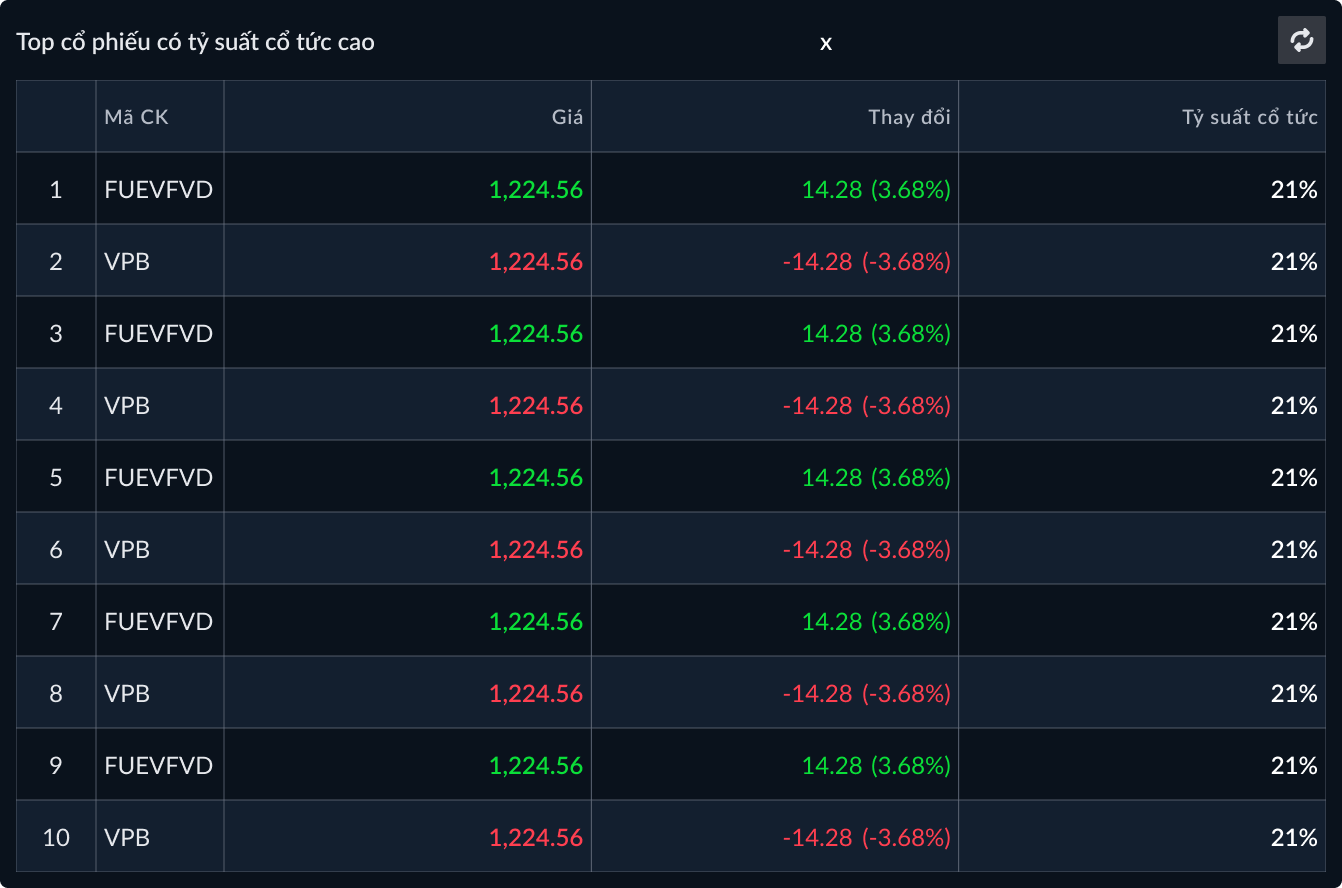Click the rank number 5 cell
The image size is (1342, 888).
[x=56, y=477]
